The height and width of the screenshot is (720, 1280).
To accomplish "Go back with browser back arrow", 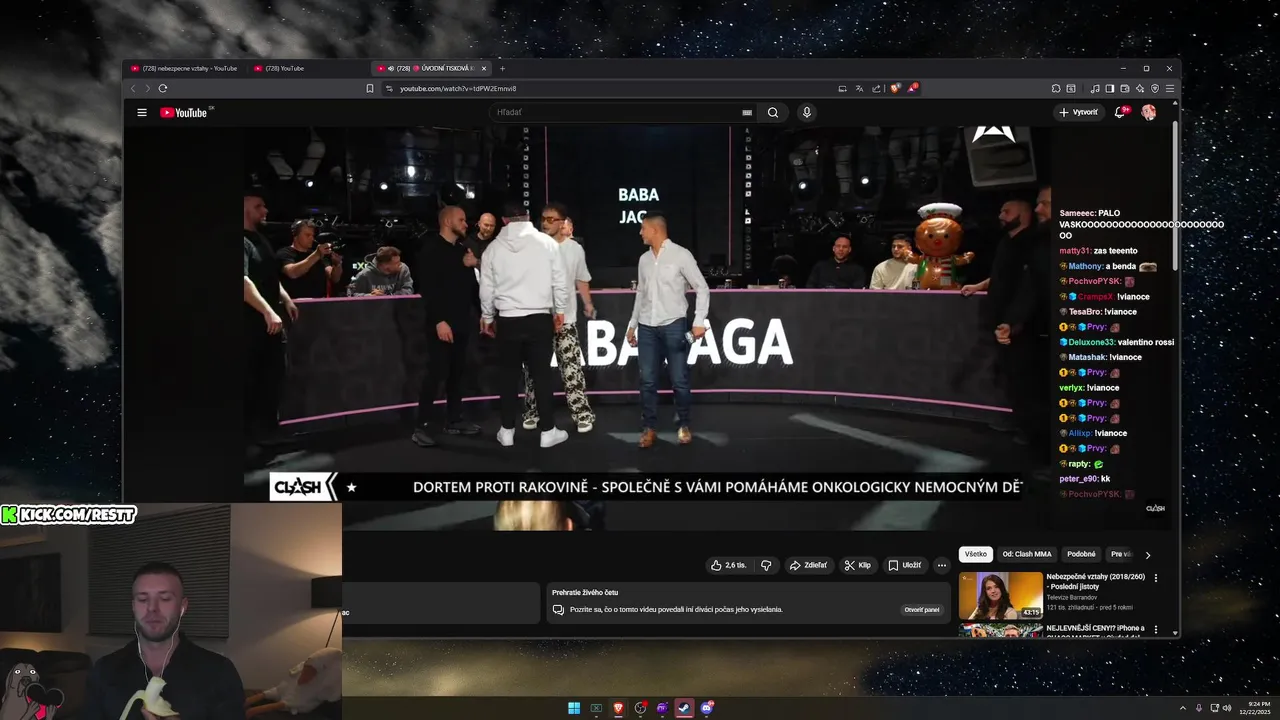I will [133, 88].
